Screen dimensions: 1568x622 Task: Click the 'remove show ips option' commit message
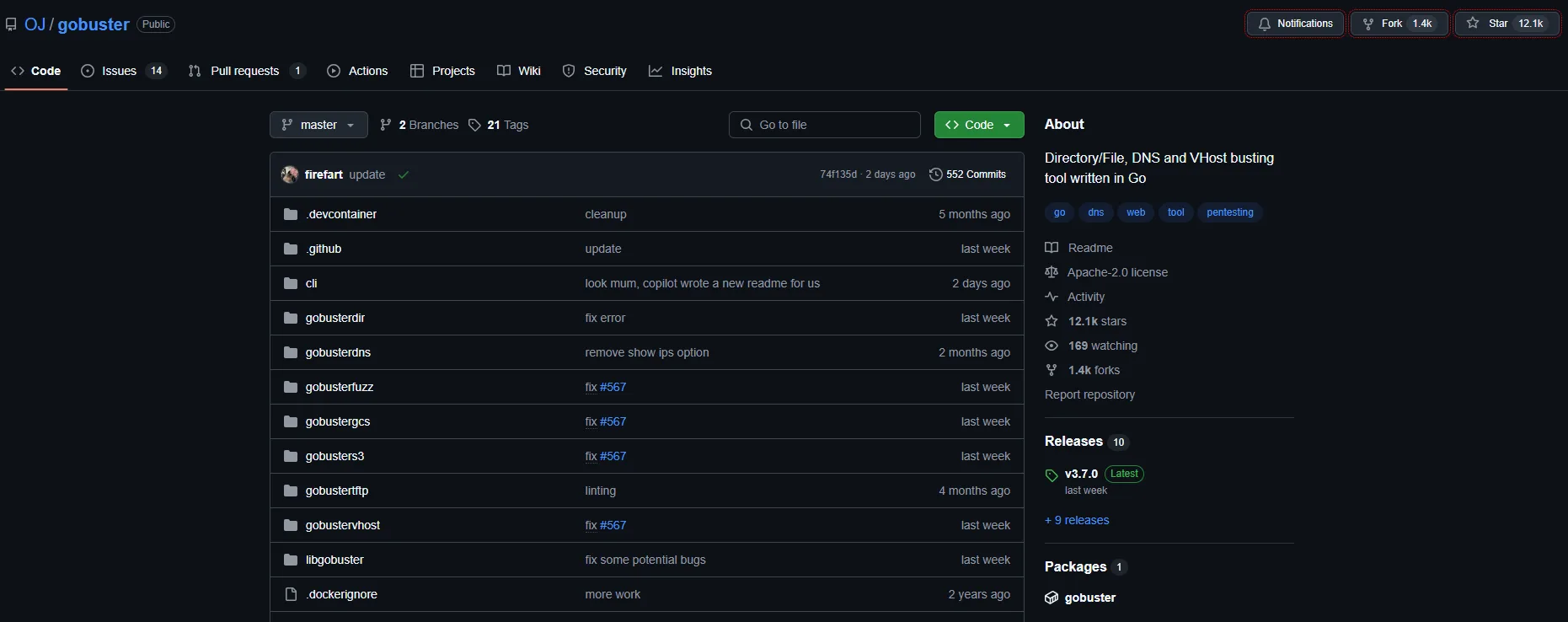647,352
